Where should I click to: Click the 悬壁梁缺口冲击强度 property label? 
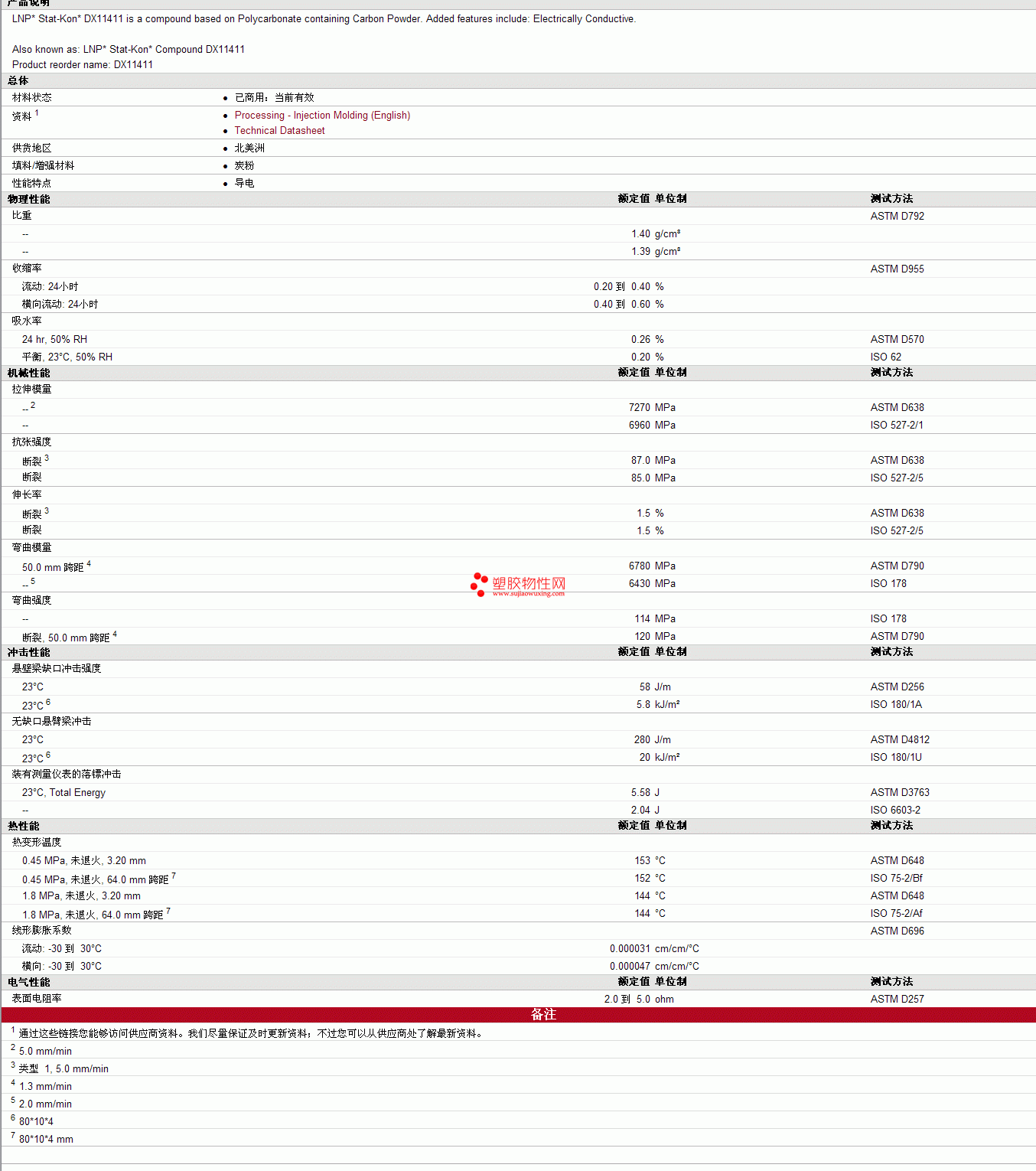[57, 669]
